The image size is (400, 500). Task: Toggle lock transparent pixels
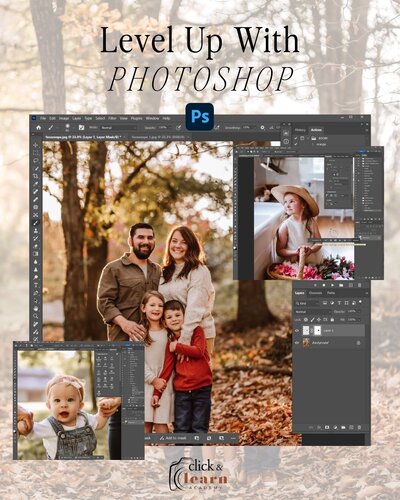coord(306,320)
